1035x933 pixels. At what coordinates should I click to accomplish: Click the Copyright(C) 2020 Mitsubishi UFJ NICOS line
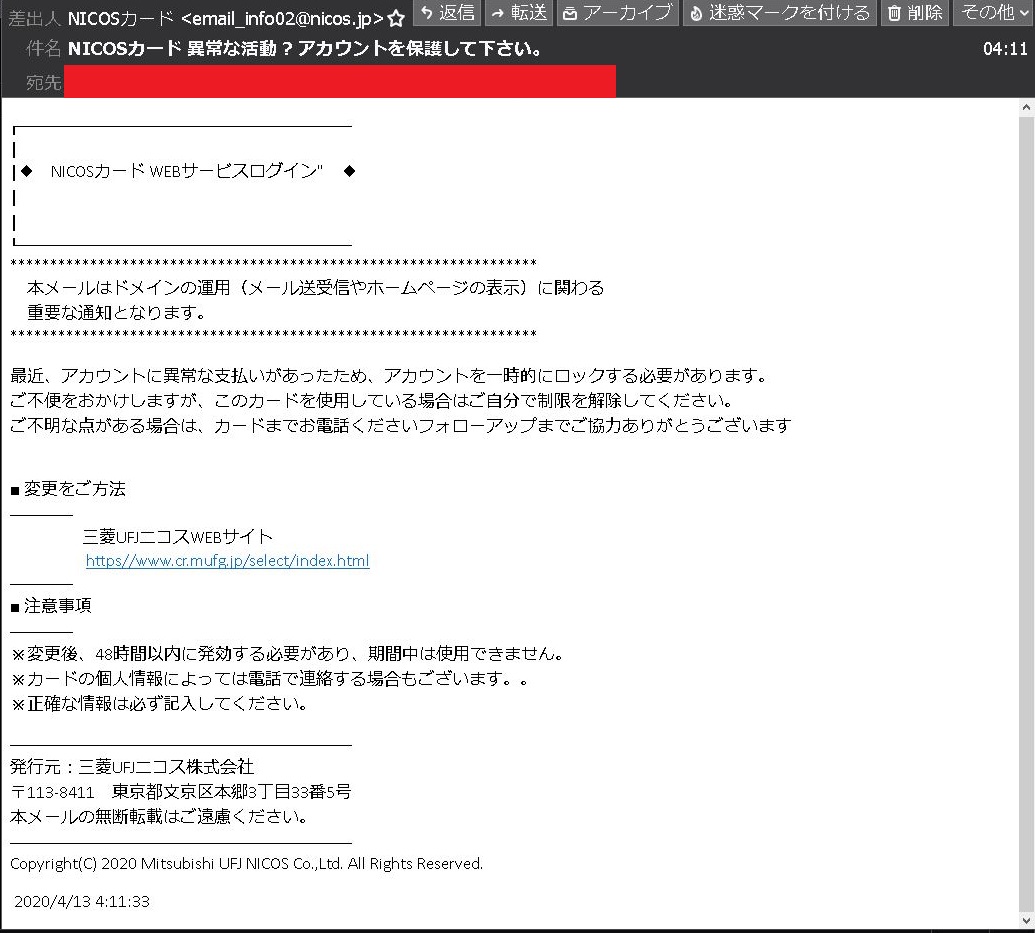click(246, 864)
